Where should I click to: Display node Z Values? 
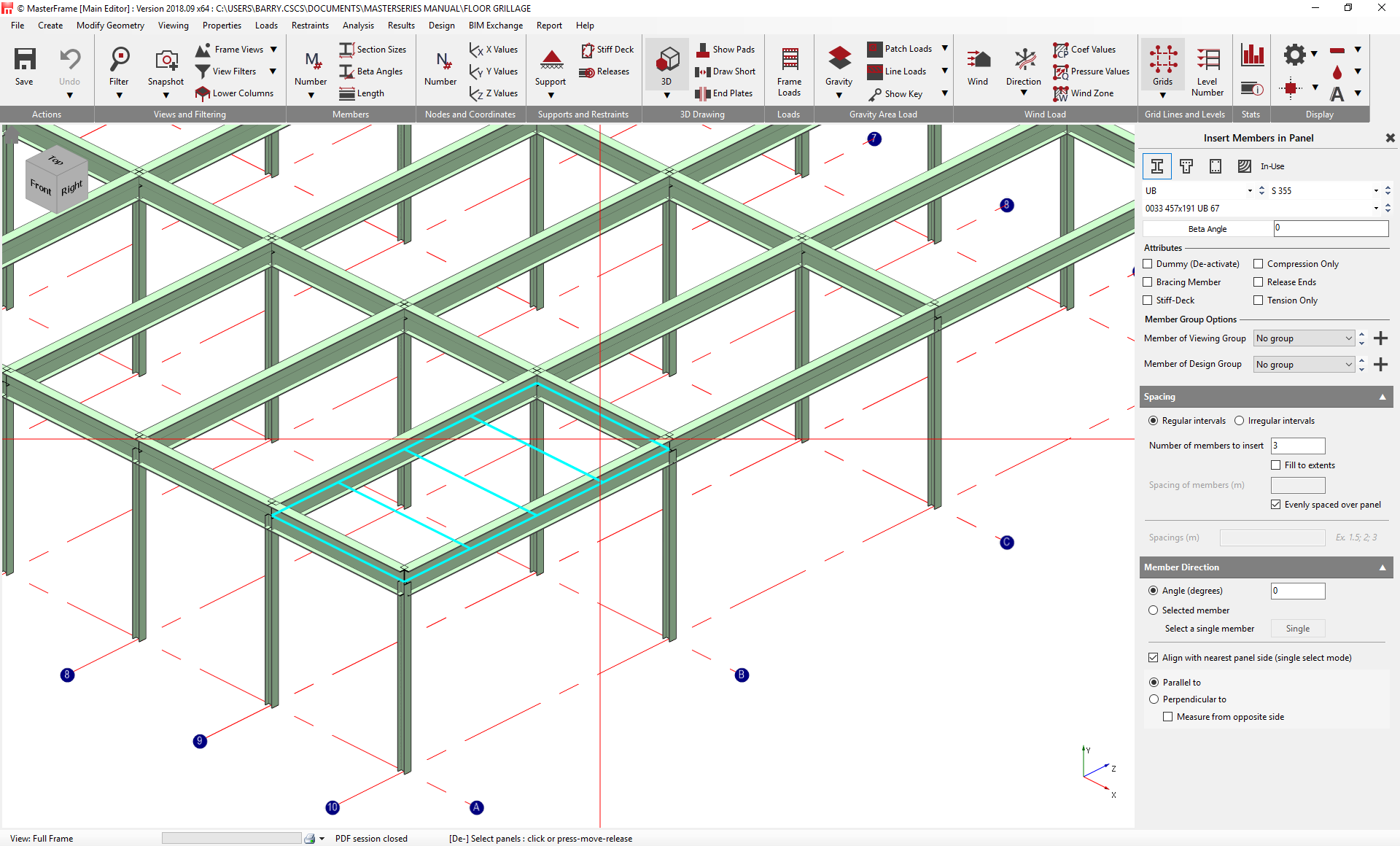click(x=494, y=93)
